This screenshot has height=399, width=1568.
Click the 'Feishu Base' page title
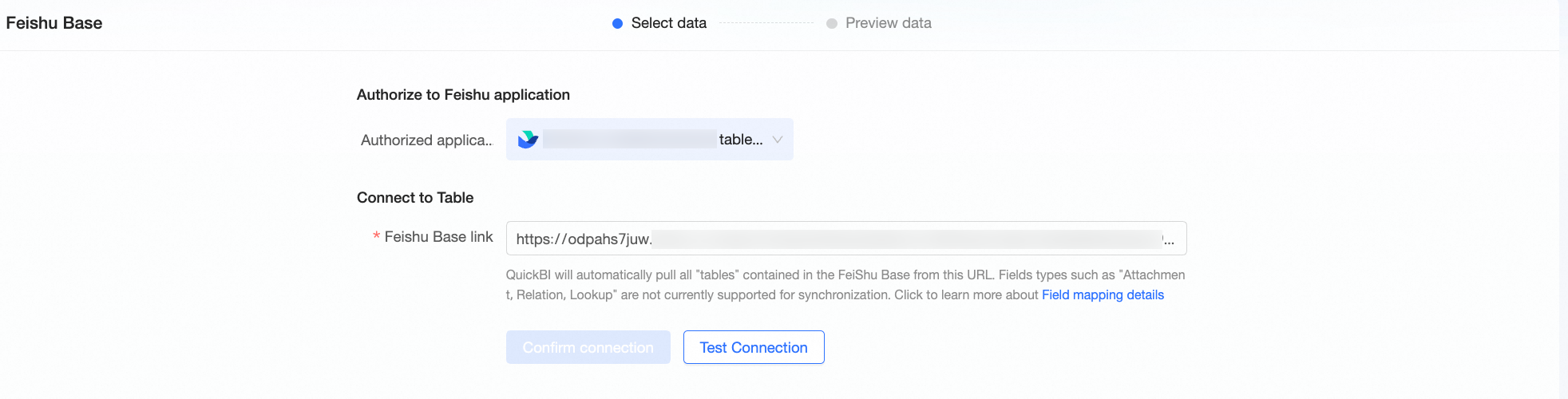click(54, 23)
